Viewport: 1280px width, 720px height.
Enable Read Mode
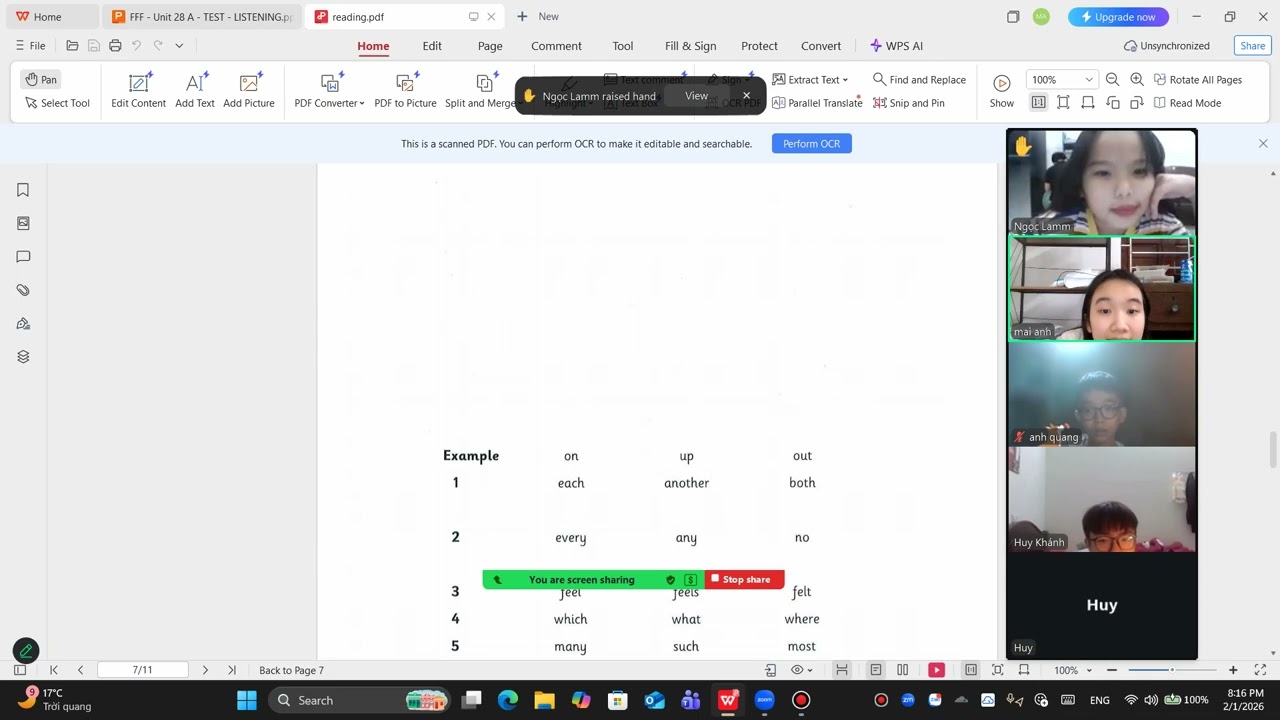pyautogui.click(x=1187, y=103)
